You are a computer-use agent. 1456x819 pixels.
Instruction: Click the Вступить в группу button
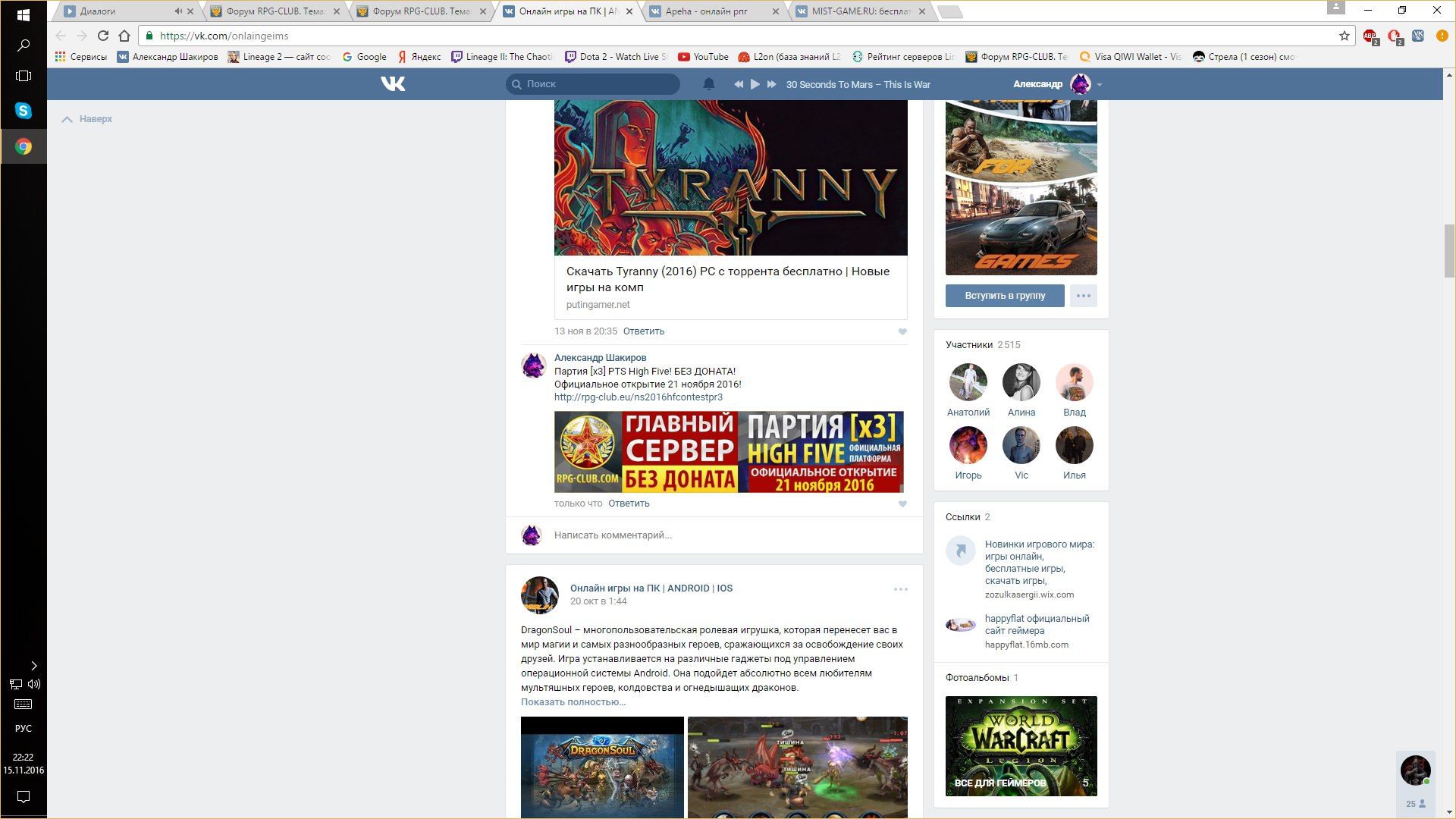pos(1004,296)
